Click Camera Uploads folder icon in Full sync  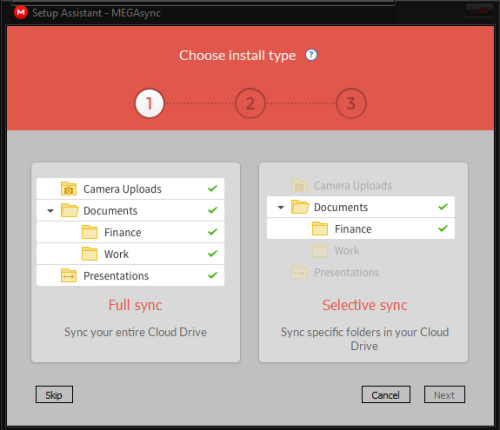69,189
